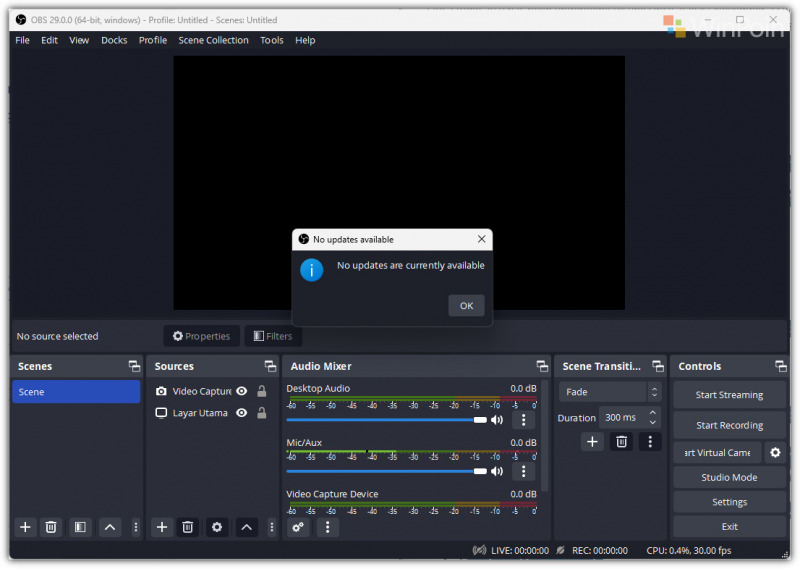Viewport: 800px width, 569px height.
Task: Open scene filters icon in Scenes dock
Action: tap(80, 527)
